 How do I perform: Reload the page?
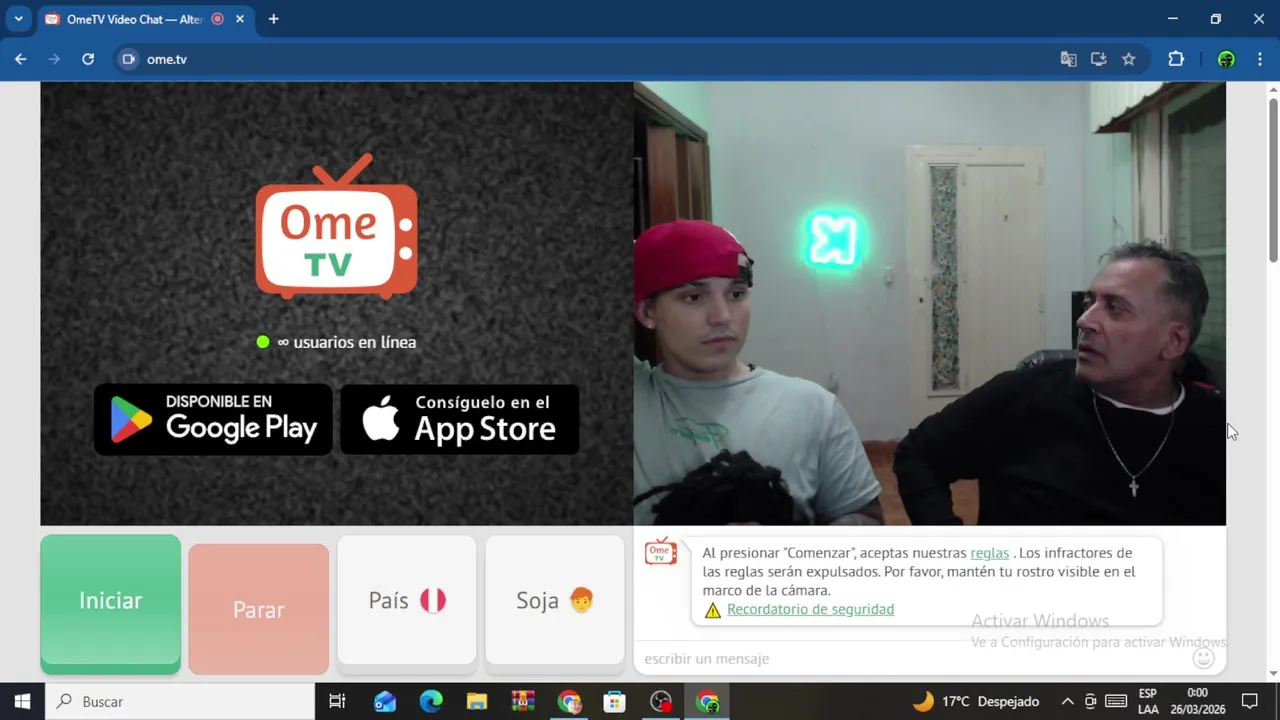[x=88, y=59]
